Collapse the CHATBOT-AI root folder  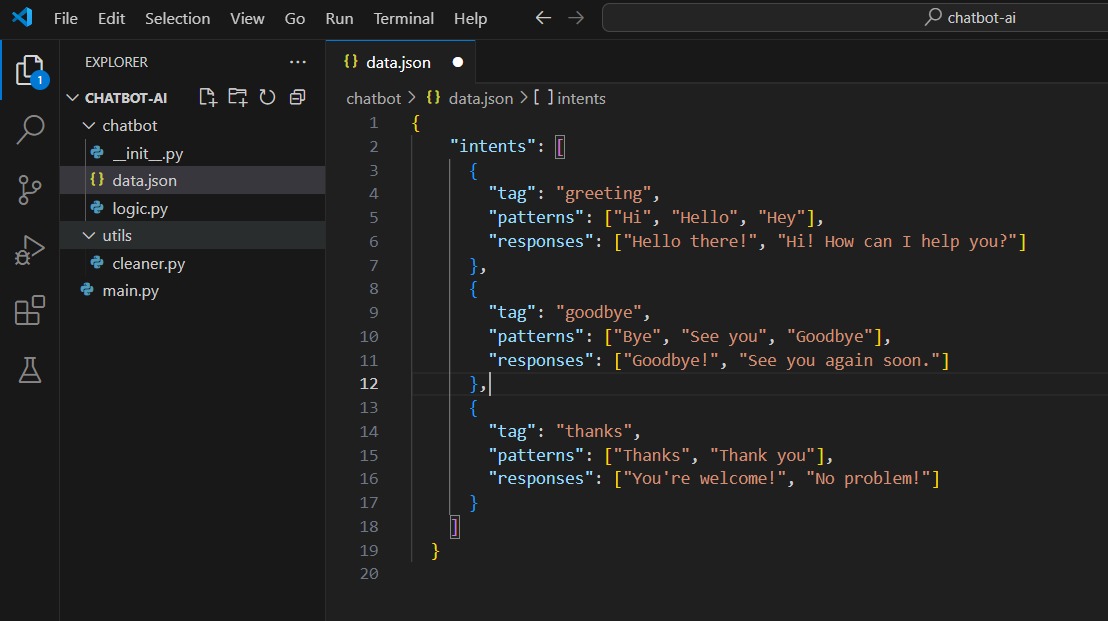(72, 97)
